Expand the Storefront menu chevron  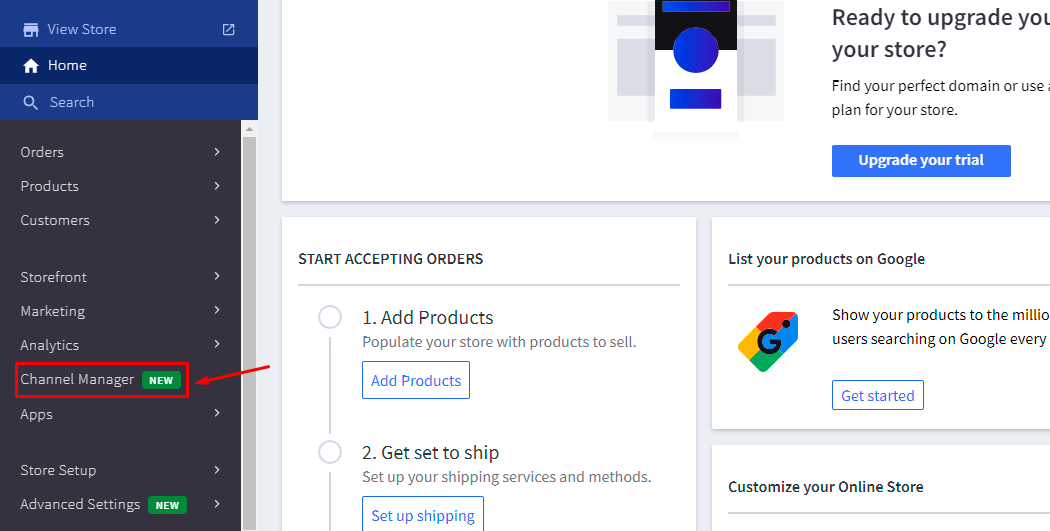(x=217, y=277)
